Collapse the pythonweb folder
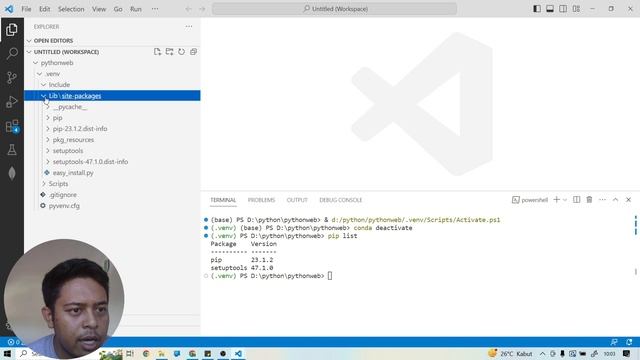 (x=112, y=63)
